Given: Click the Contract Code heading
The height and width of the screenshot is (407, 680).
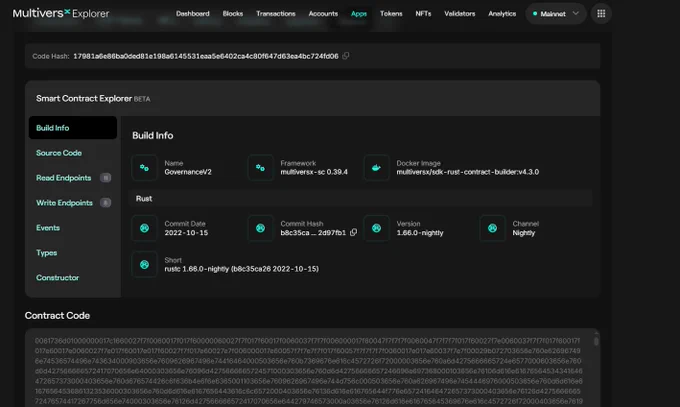Looking at the screenshot, I should click(57, 315).
